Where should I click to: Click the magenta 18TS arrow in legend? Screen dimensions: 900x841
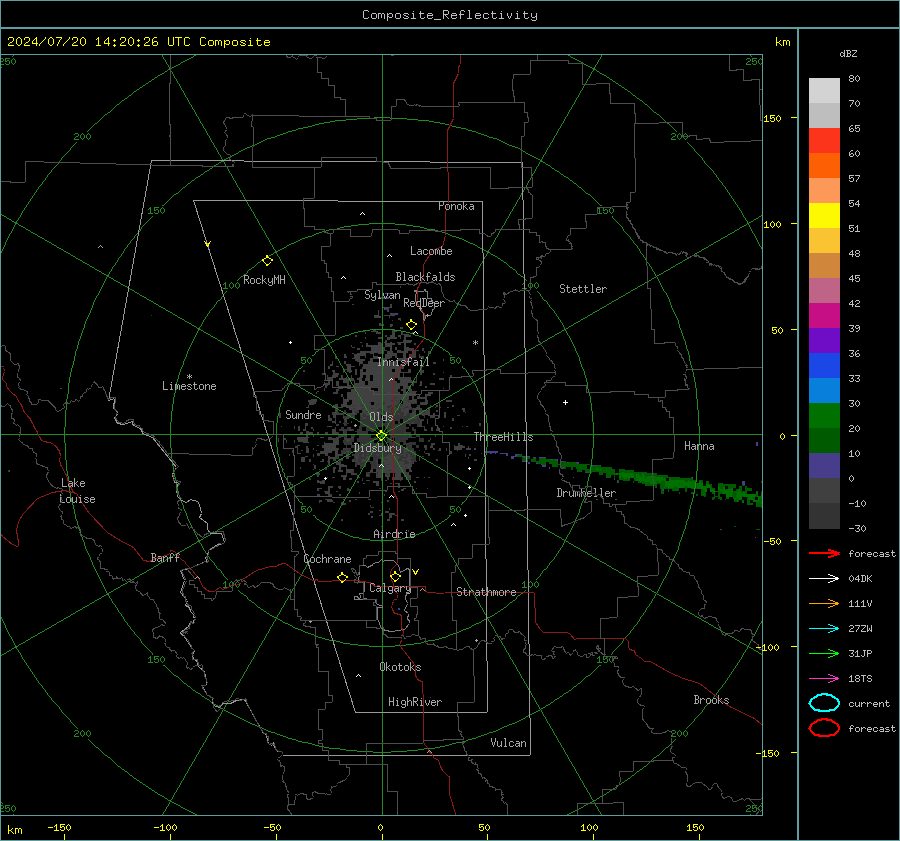click(824, 679)
